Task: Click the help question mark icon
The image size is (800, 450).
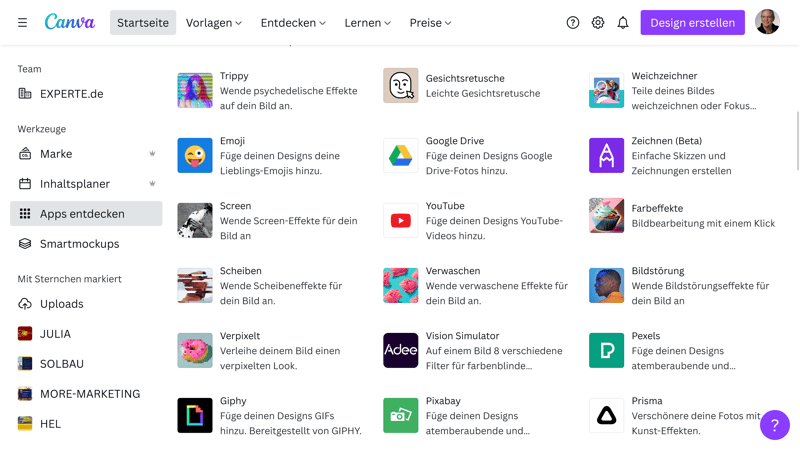Action: pos(573,22)
